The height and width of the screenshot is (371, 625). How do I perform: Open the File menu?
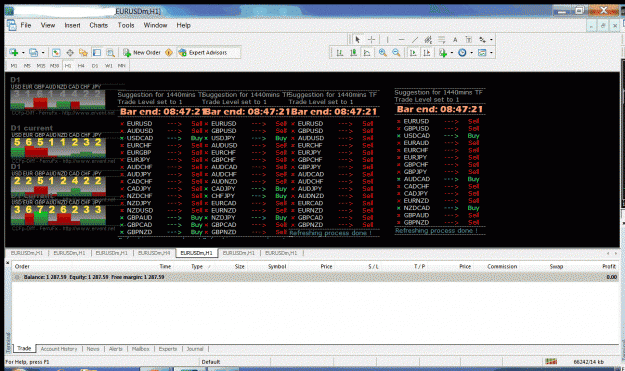click(26, 25)
